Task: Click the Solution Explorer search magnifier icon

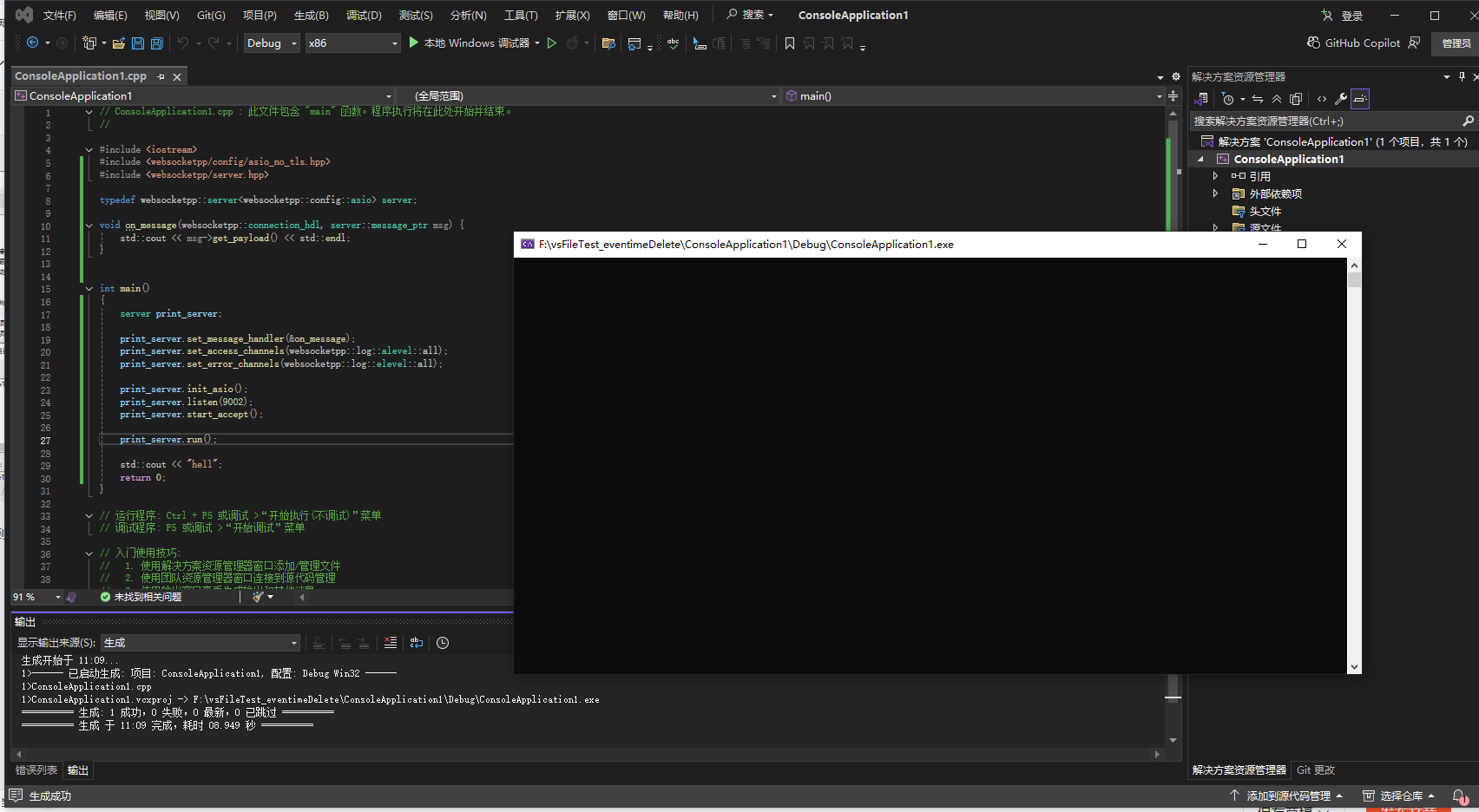Action: click(1468, 121)
